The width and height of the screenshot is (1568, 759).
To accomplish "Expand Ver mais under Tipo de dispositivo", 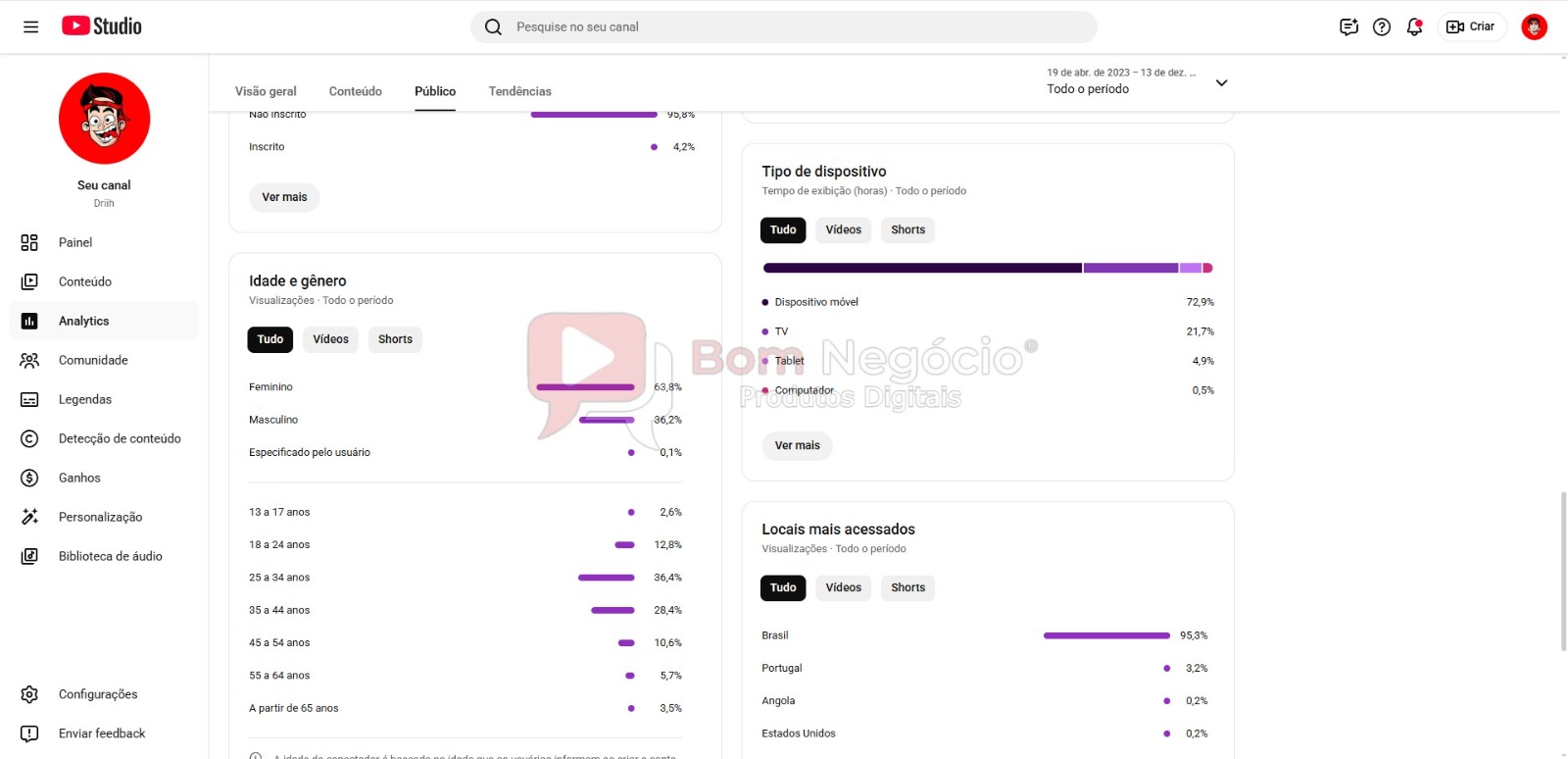I will tap(797, 445).
